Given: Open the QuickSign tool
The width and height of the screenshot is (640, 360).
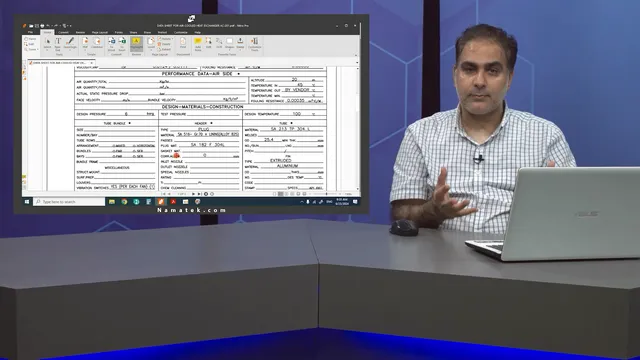Looking at the screenshot, I should click(70, 43).
